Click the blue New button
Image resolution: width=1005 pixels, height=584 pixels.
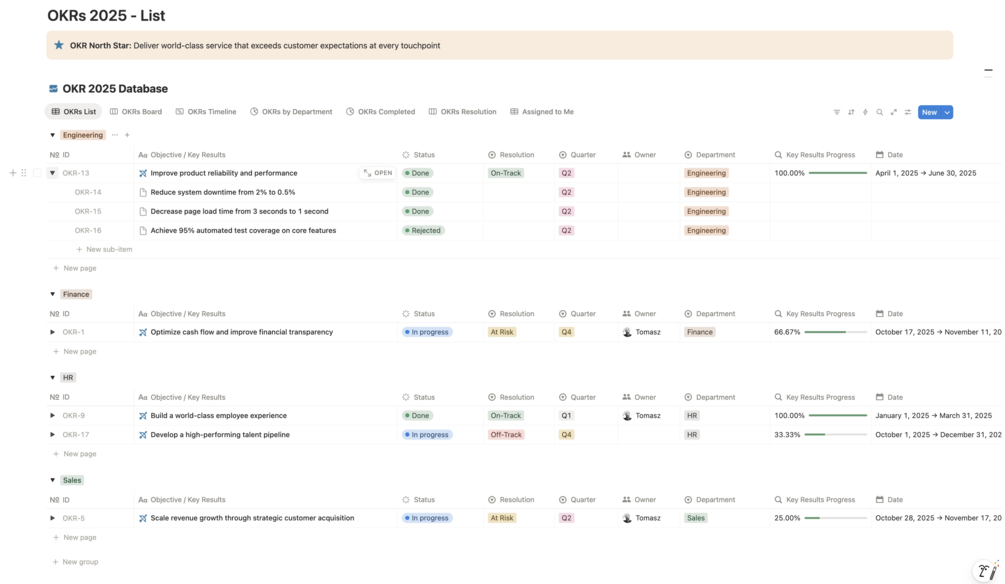(929, 112)
